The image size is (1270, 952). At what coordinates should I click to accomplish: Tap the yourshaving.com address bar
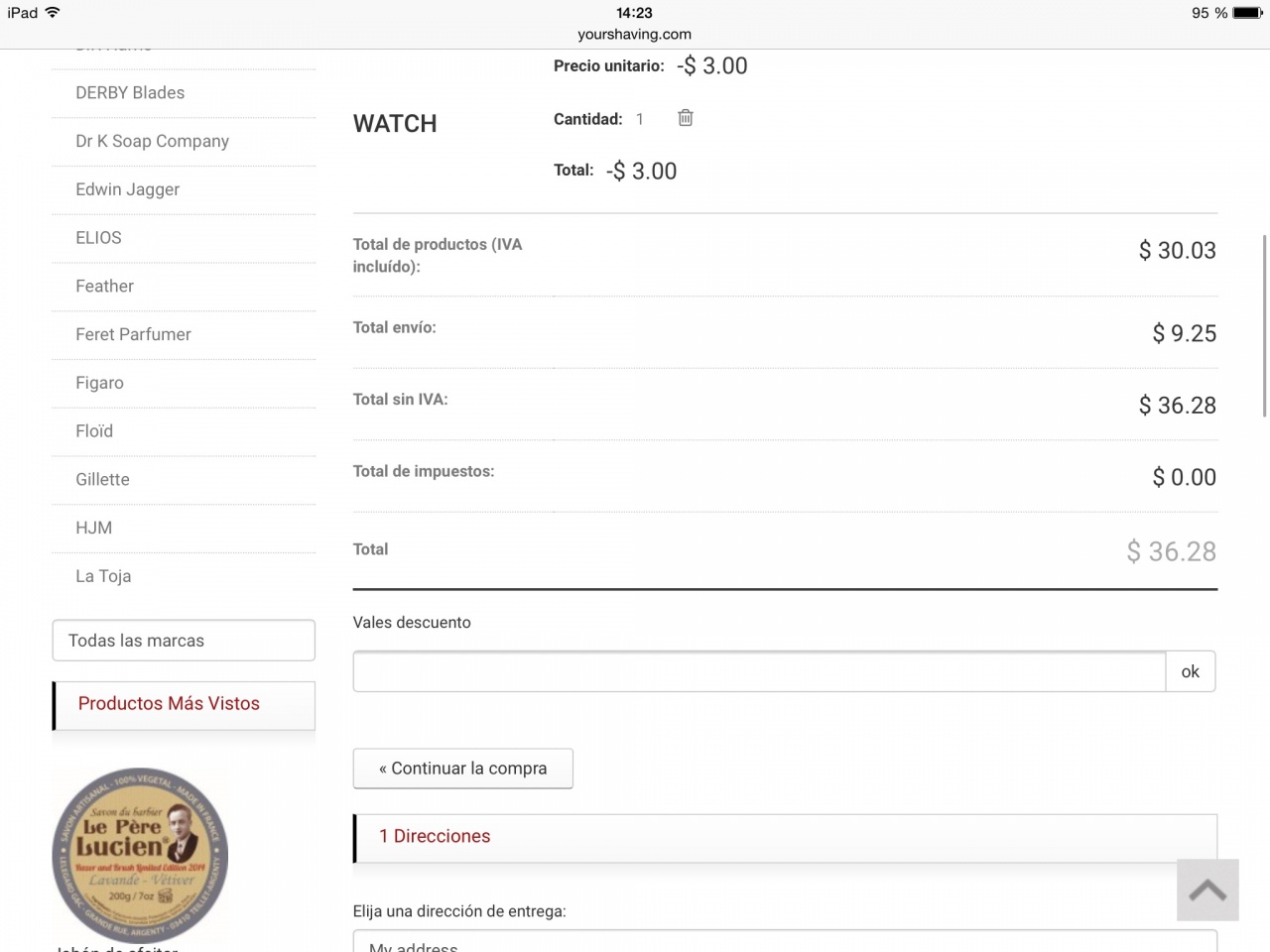[634, 34]
